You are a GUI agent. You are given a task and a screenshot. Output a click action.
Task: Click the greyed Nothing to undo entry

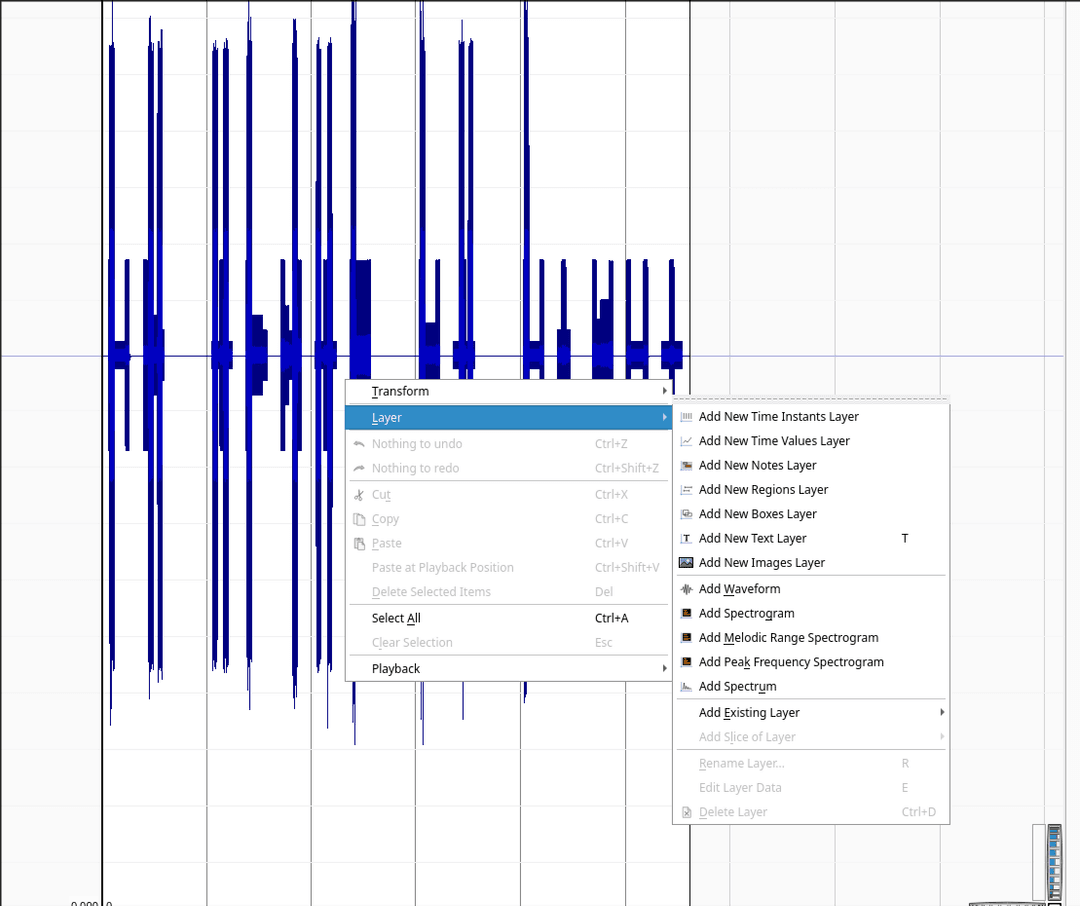click(508, 444)
